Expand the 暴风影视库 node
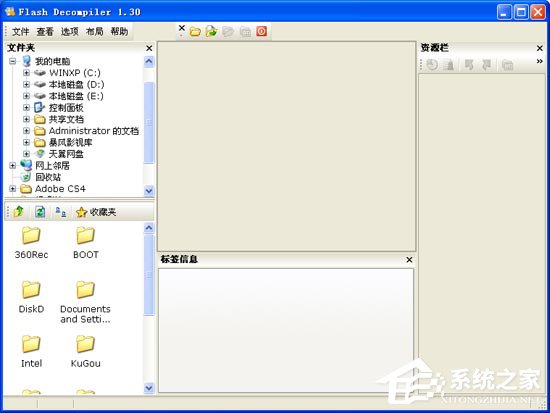 pos(26,142)
